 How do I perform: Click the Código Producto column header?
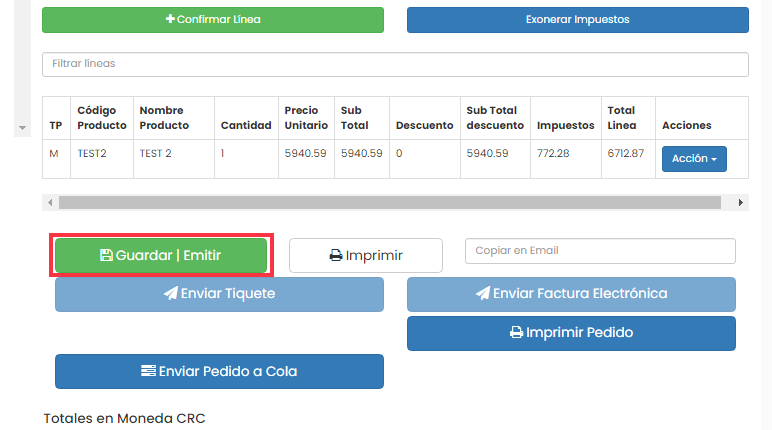(x=102, y=118)
